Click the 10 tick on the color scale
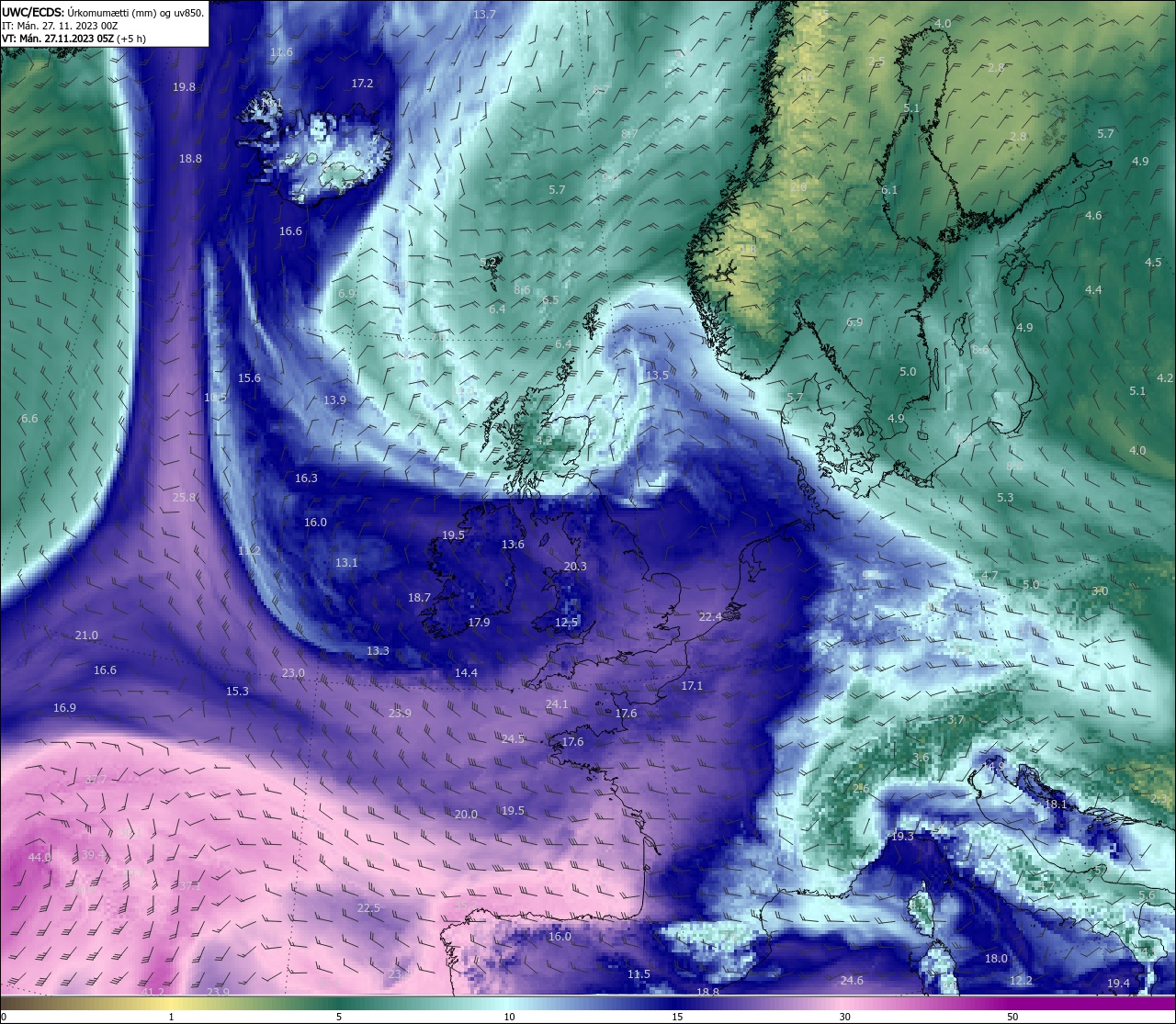The height and width of the screenshot is (1024, 1176). coord(509,1017)
